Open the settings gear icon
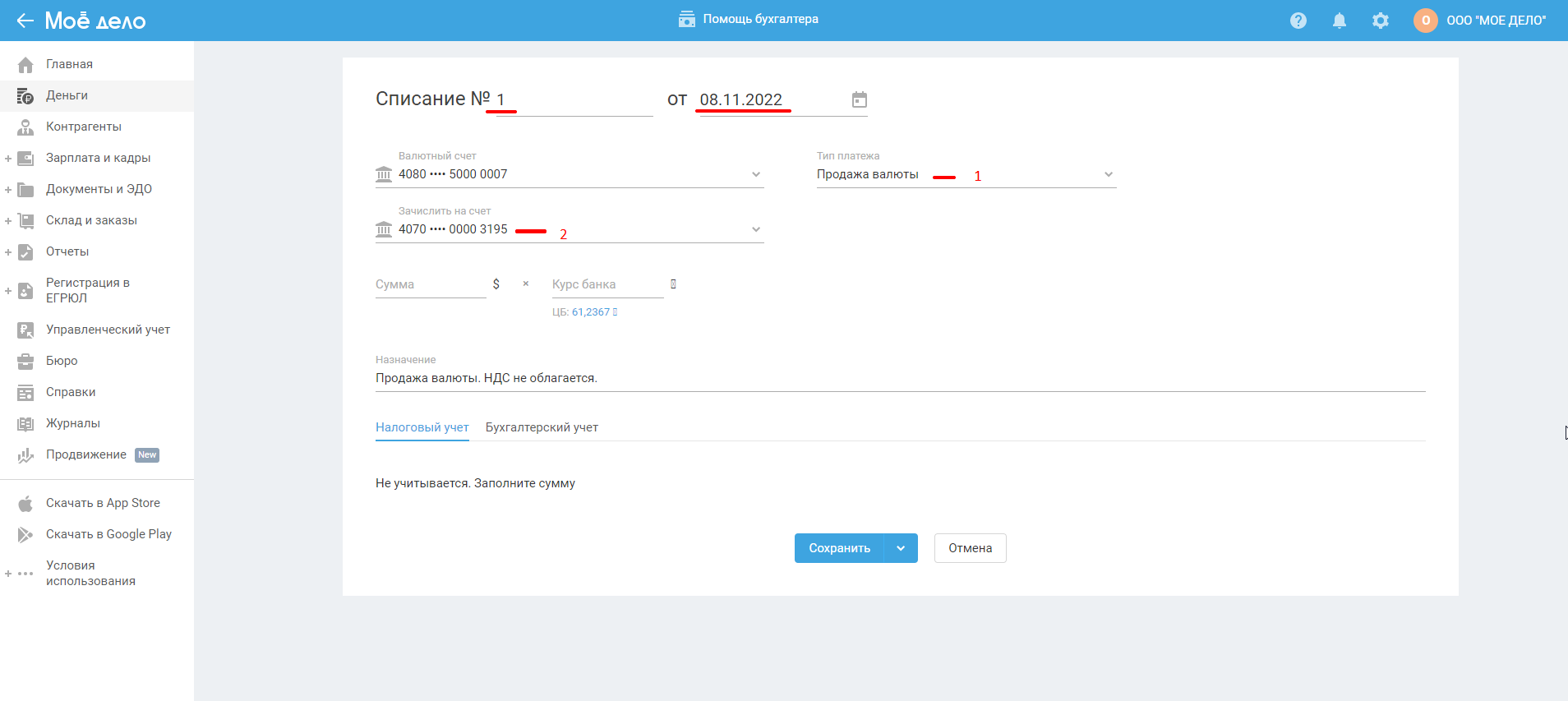This screenshot has width=1568, height=701. 1380,21
